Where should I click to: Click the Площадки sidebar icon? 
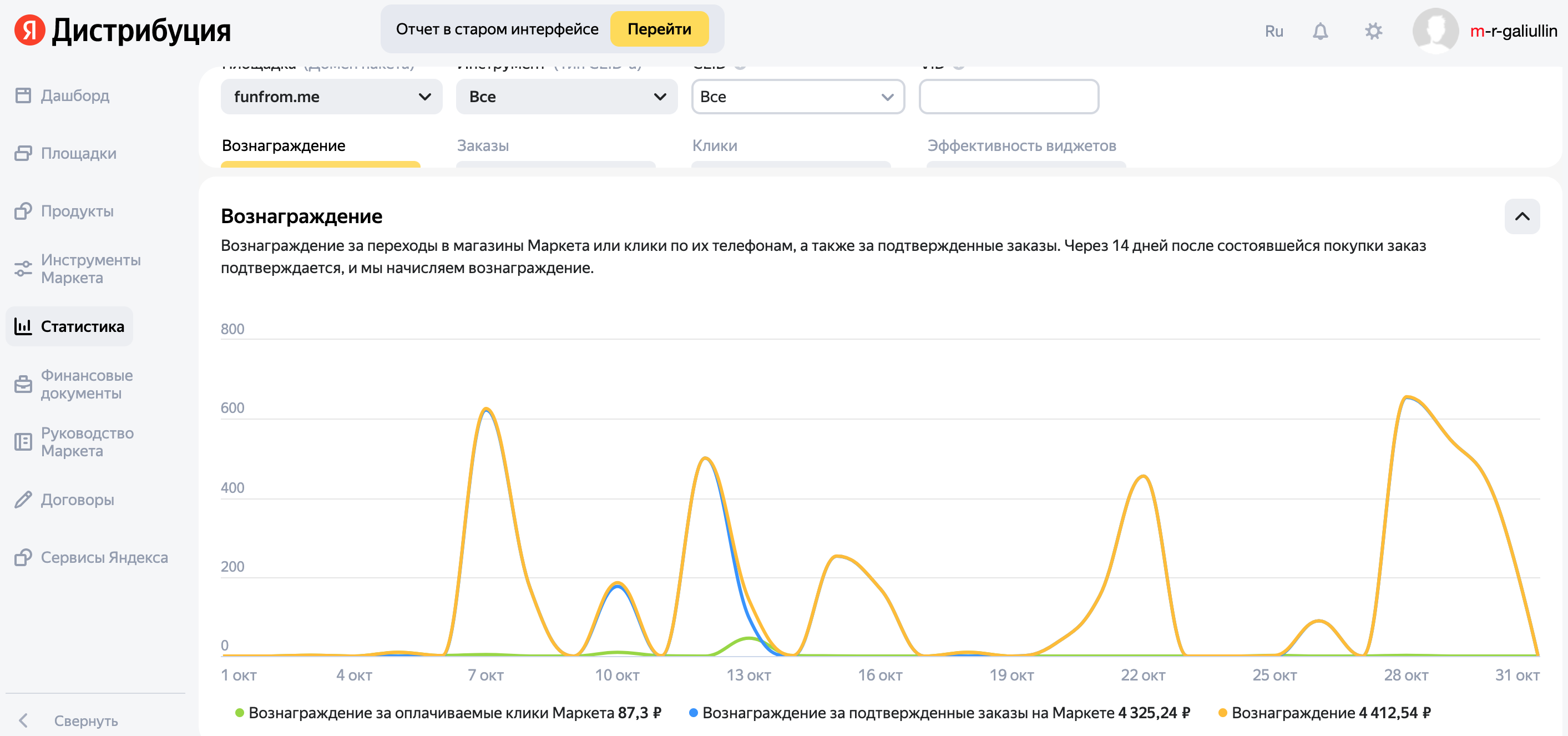23,153
